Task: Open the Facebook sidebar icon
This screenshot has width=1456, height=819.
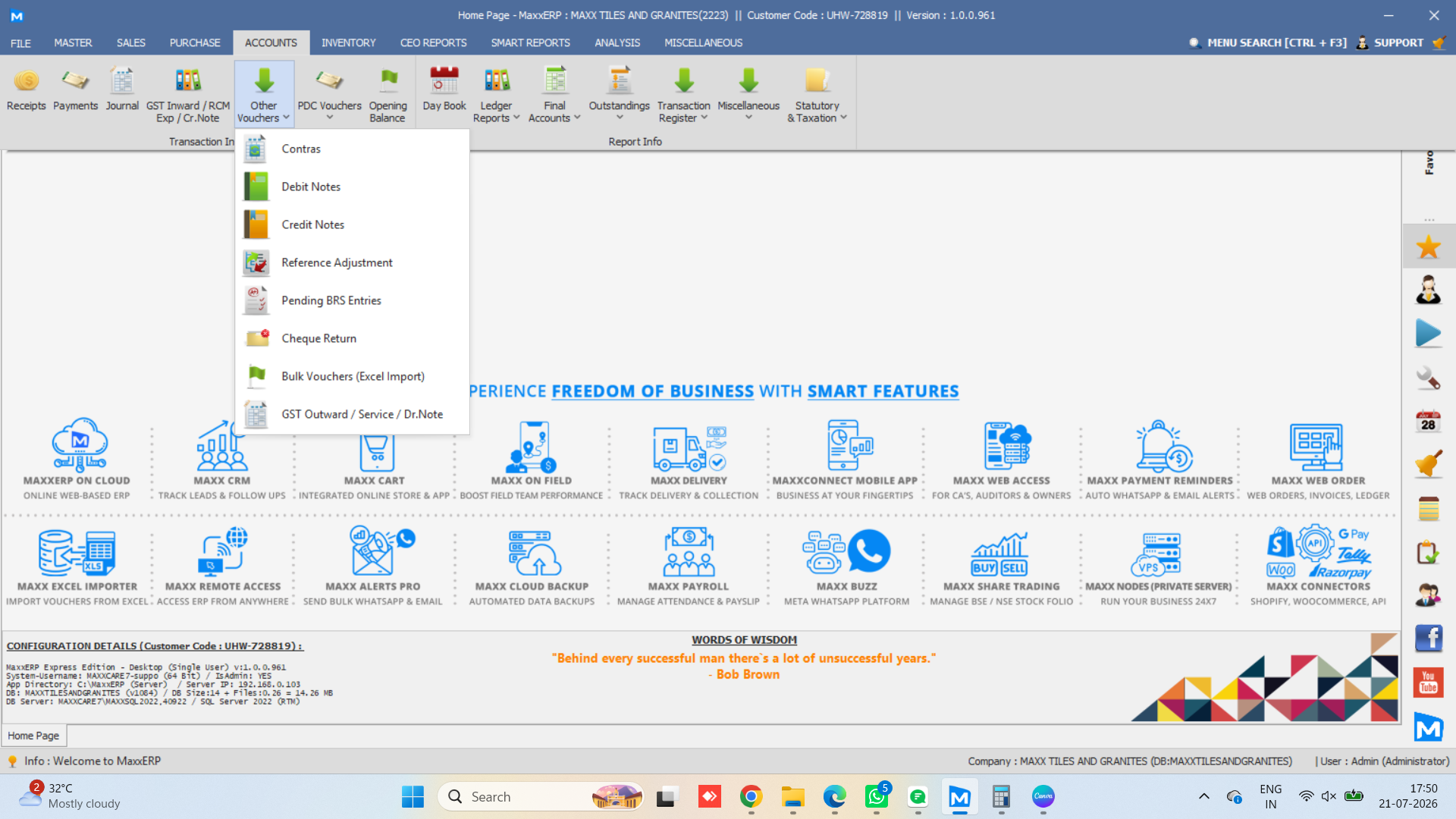Action: [x=1428, y=639]
